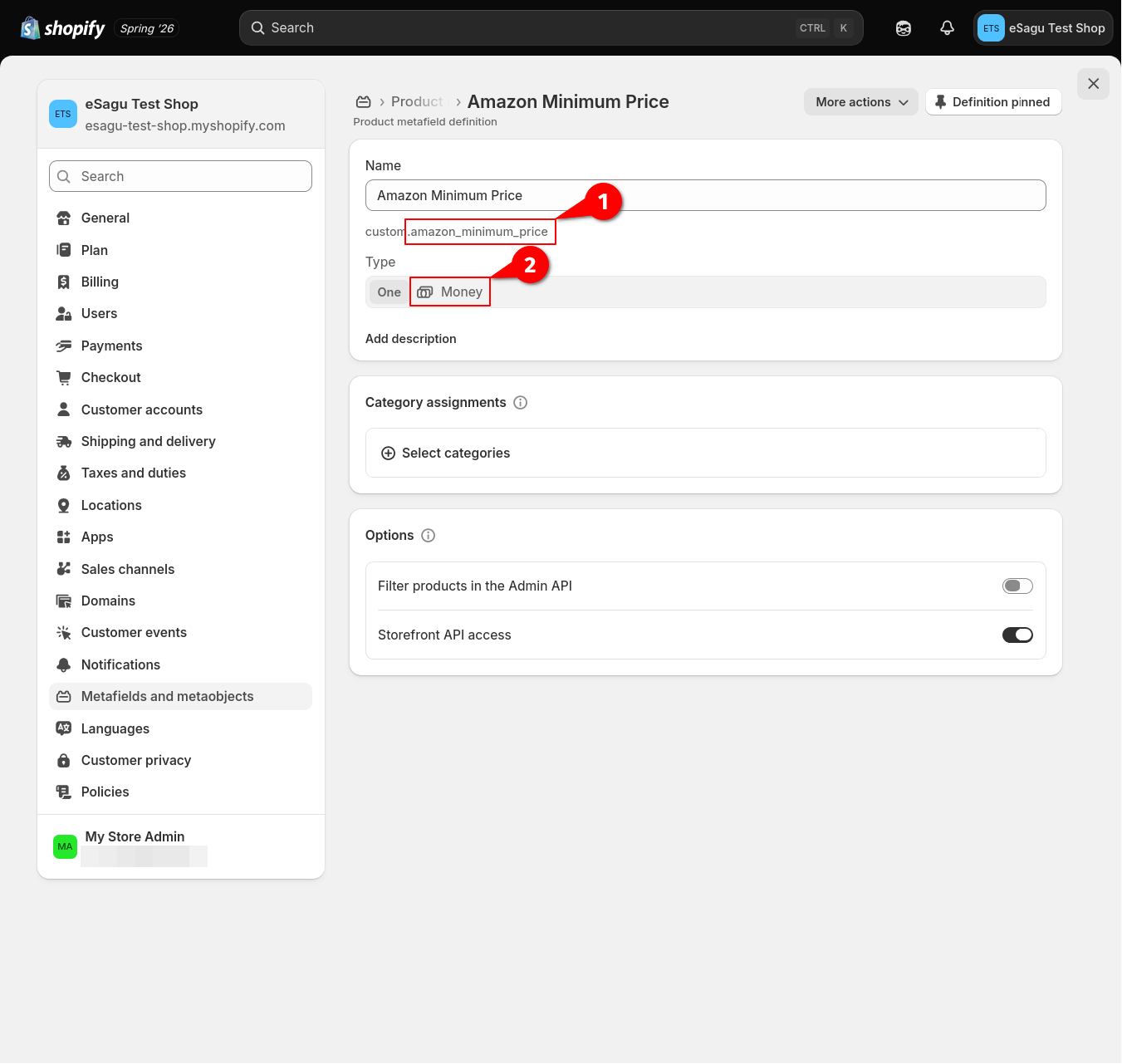Click the Taxes and duties icon
The width and height of the screenshot is (1122, 1064).
(64, 473)
